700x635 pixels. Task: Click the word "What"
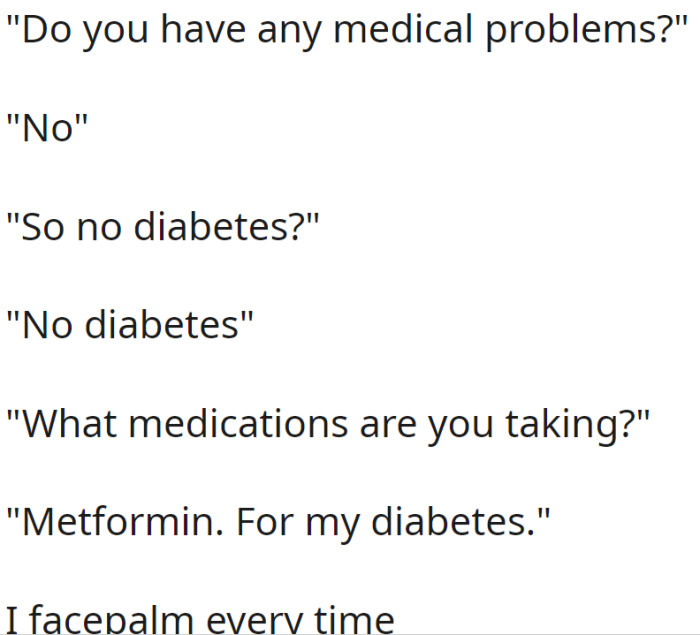[x=70, y=422]
